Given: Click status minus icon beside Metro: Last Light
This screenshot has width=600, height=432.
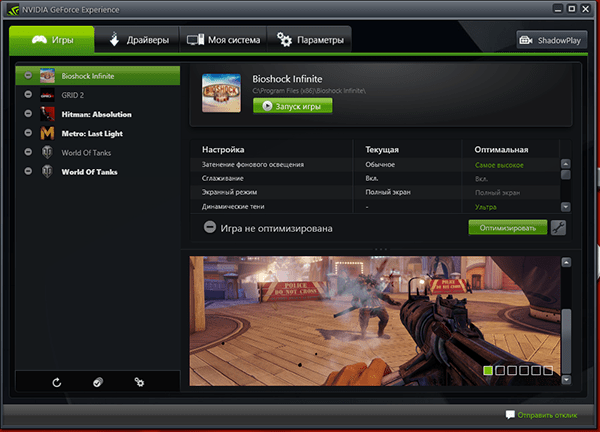Looking at the screenshot, I should coord(28,132).
